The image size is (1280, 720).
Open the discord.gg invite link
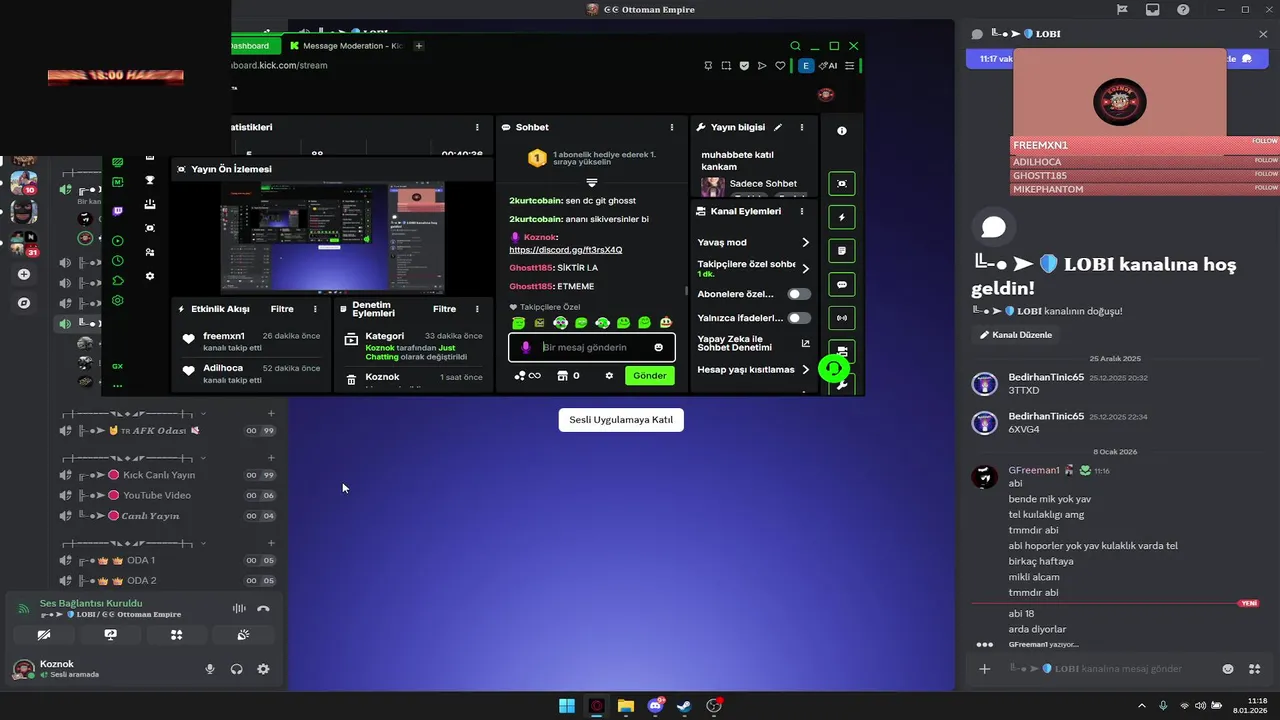[566, 249]
